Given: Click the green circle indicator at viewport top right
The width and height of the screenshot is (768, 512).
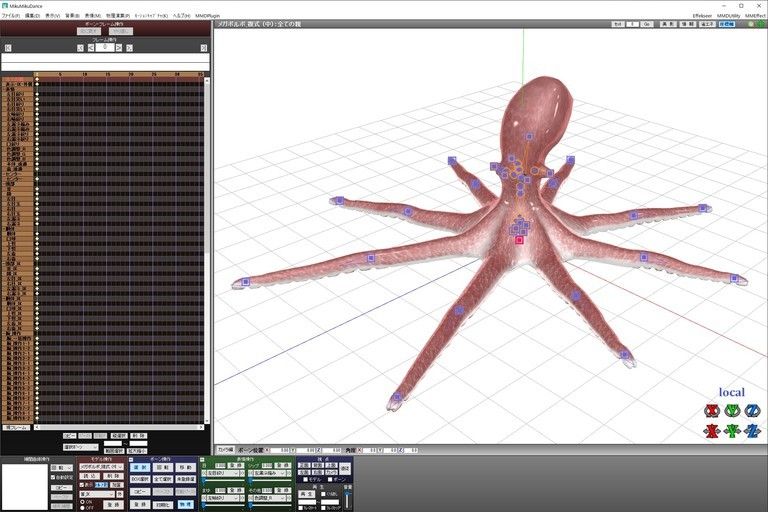Looking at the screenshot, I should 759,24.
